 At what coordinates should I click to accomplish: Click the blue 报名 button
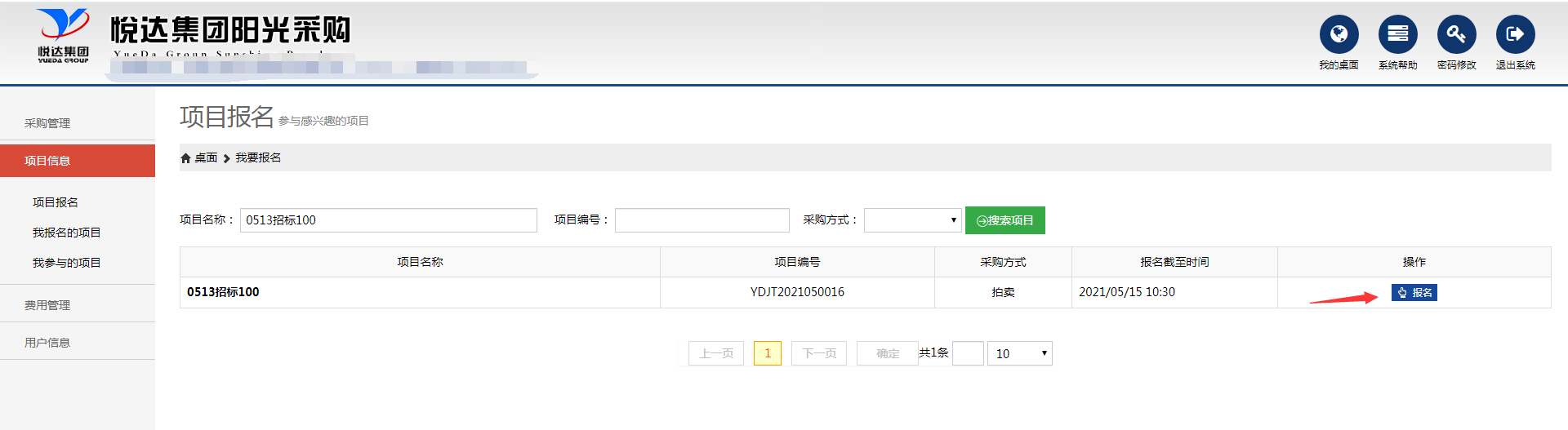(1414, 293)
